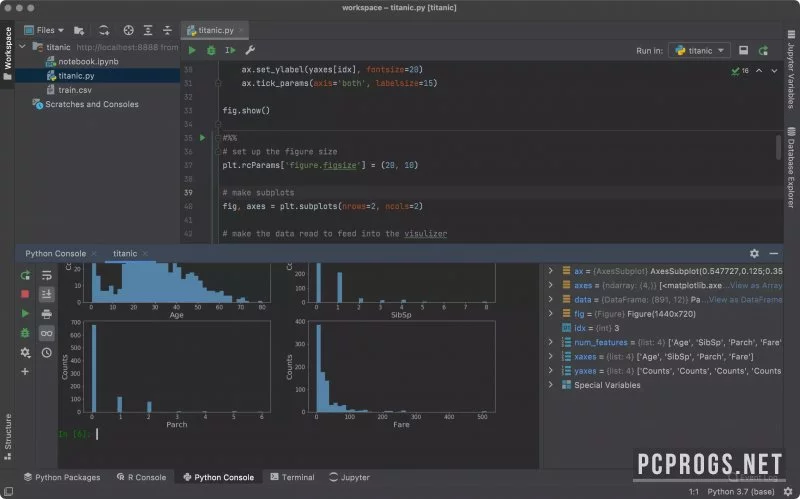
Task: Expand the axes variable
Action: pos(551,285)
